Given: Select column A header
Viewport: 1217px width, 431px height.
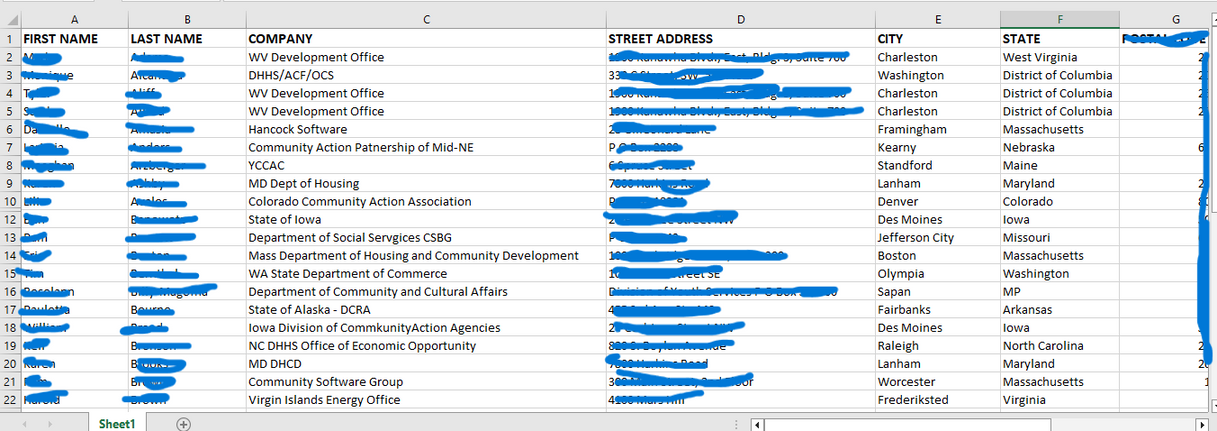Looking at the screenshot, I should tap(73, 19).
